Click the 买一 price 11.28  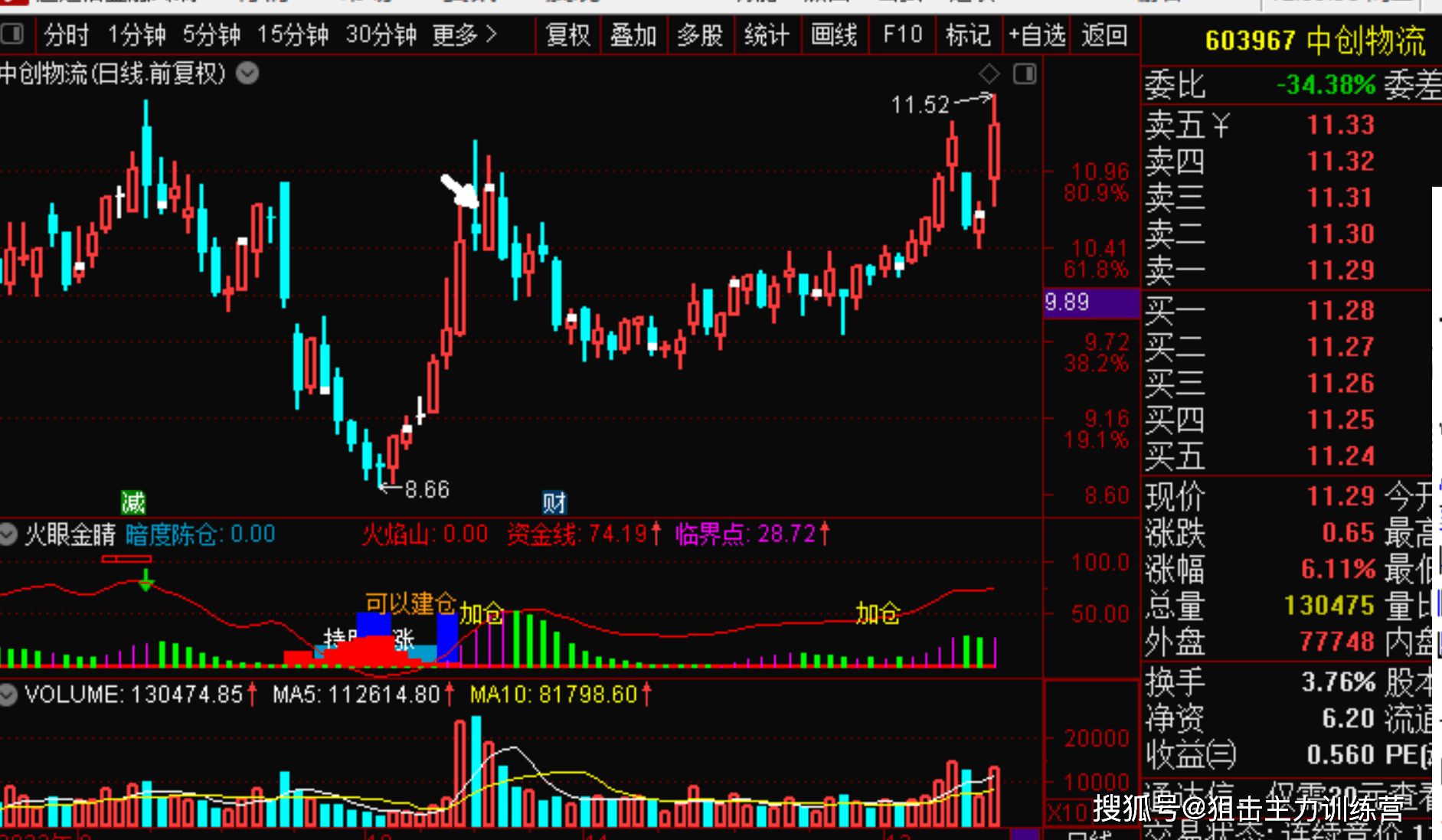1340,311
